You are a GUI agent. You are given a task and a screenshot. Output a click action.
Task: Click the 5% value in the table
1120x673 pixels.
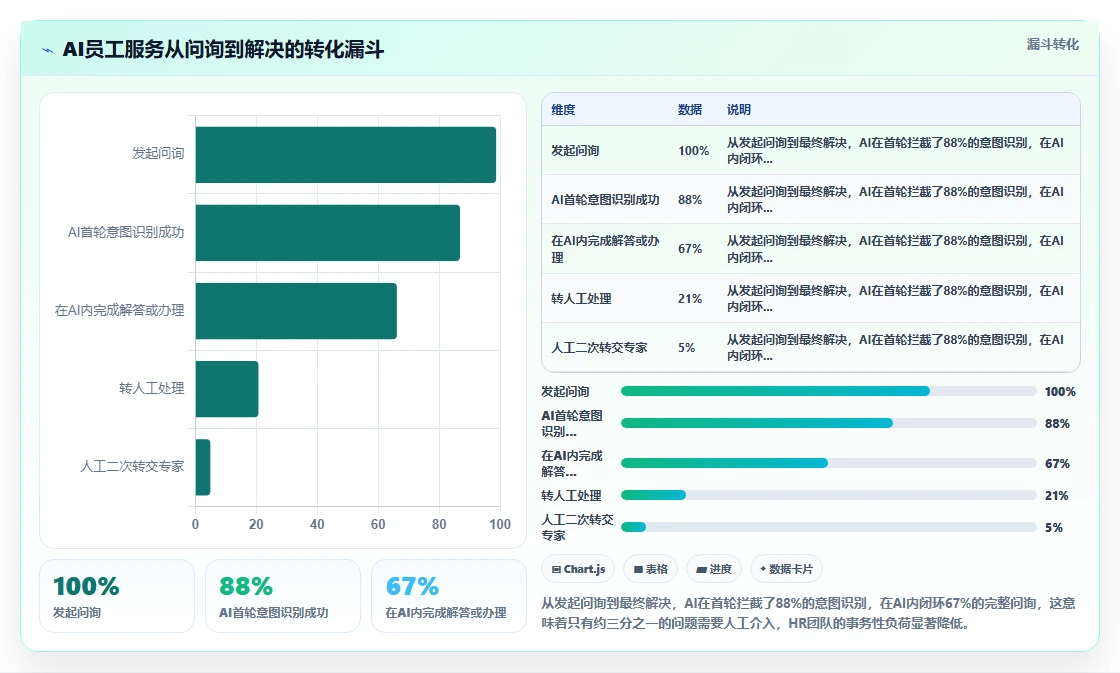pyautogui.click(x=686, y=347)
